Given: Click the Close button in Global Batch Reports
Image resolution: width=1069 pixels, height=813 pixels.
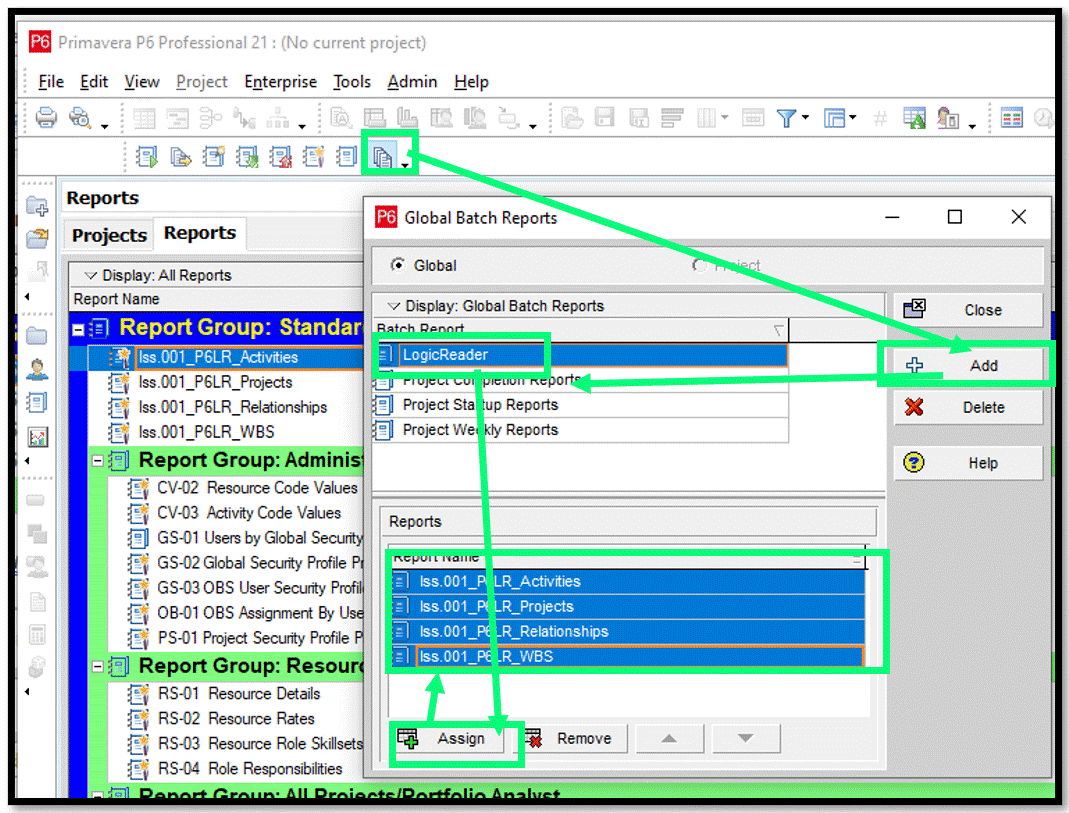Looking at the screenshot, I should (968, 310).
